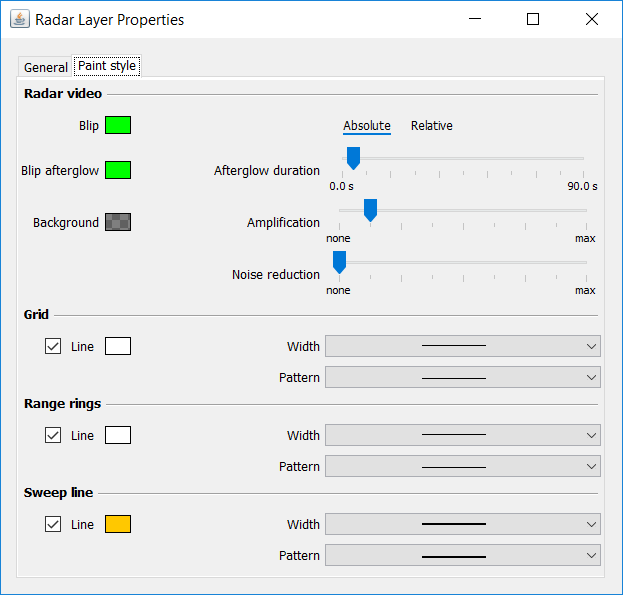Select the Paint style tab

click(106, 66)
